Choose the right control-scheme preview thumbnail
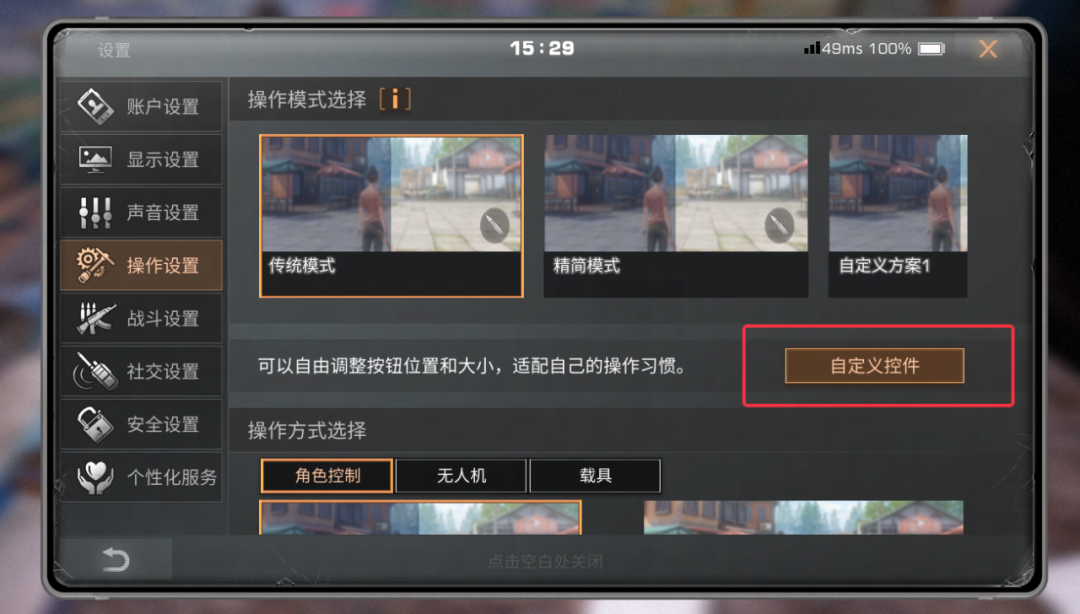 [803, 518]
